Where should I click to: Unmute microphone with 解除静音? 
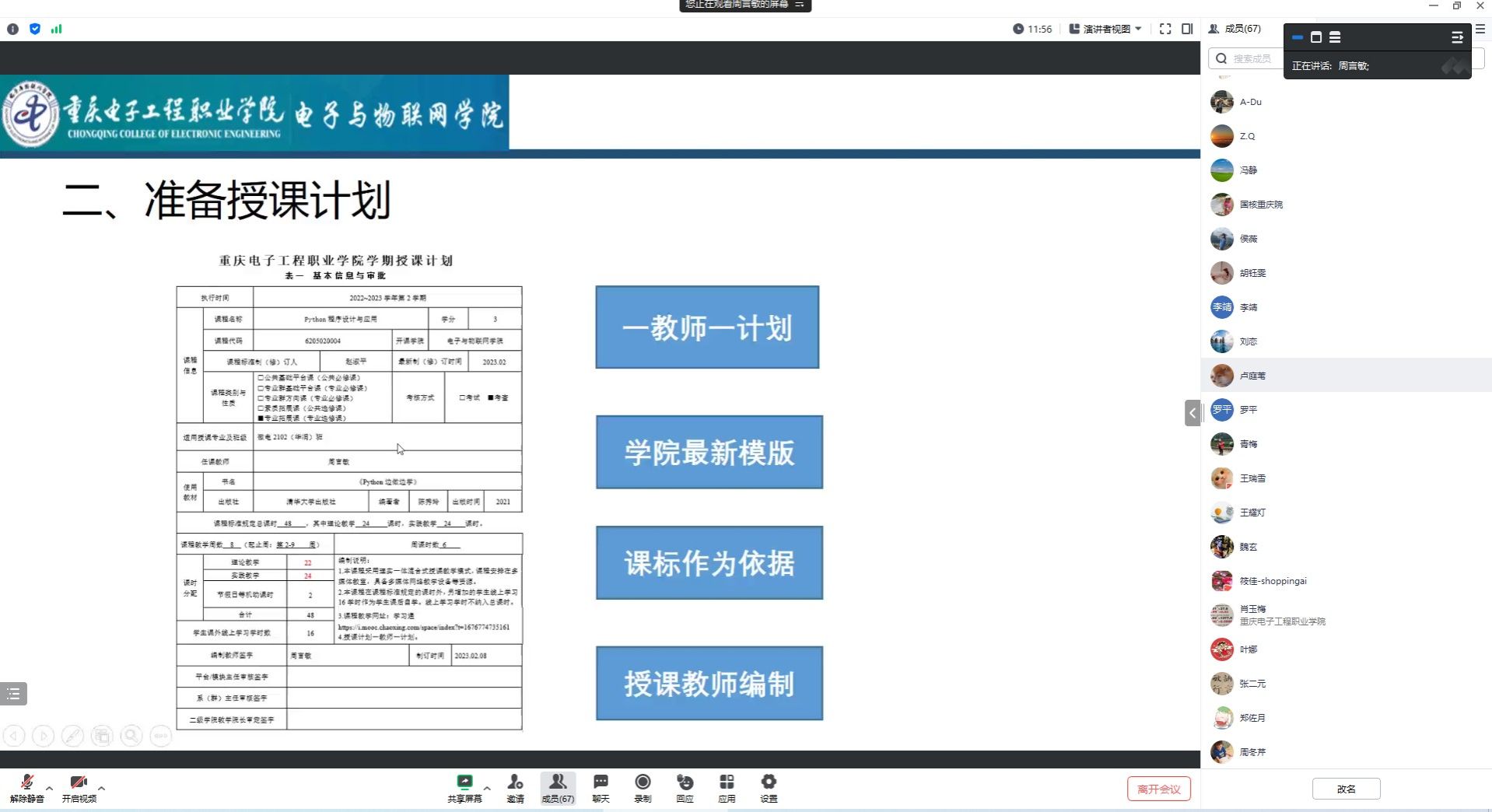pyautogui.click(x=26, y=787)
